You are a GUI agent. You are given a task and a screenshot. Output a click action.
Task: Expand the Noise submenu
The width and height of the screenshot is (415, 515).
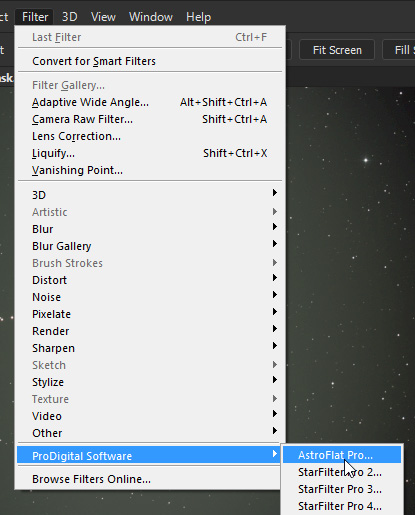[150, 297]
